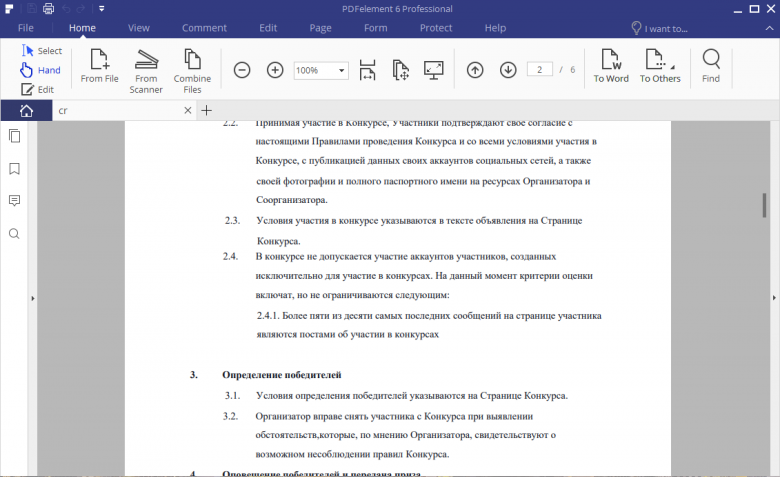Enter full screen presentation mode
Viewport: 780px width, 477px height.
click(434, 70)
